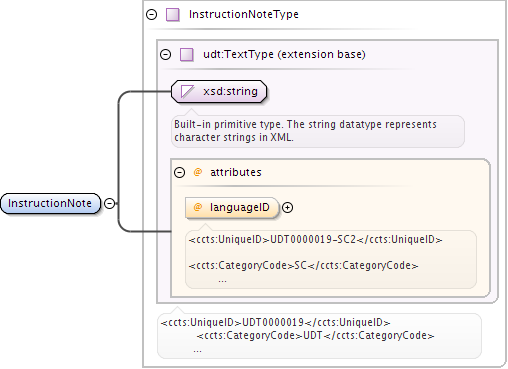Select the xsd:string type node
The width and height of the screenshot is (508, 369).
pos(219,91)
